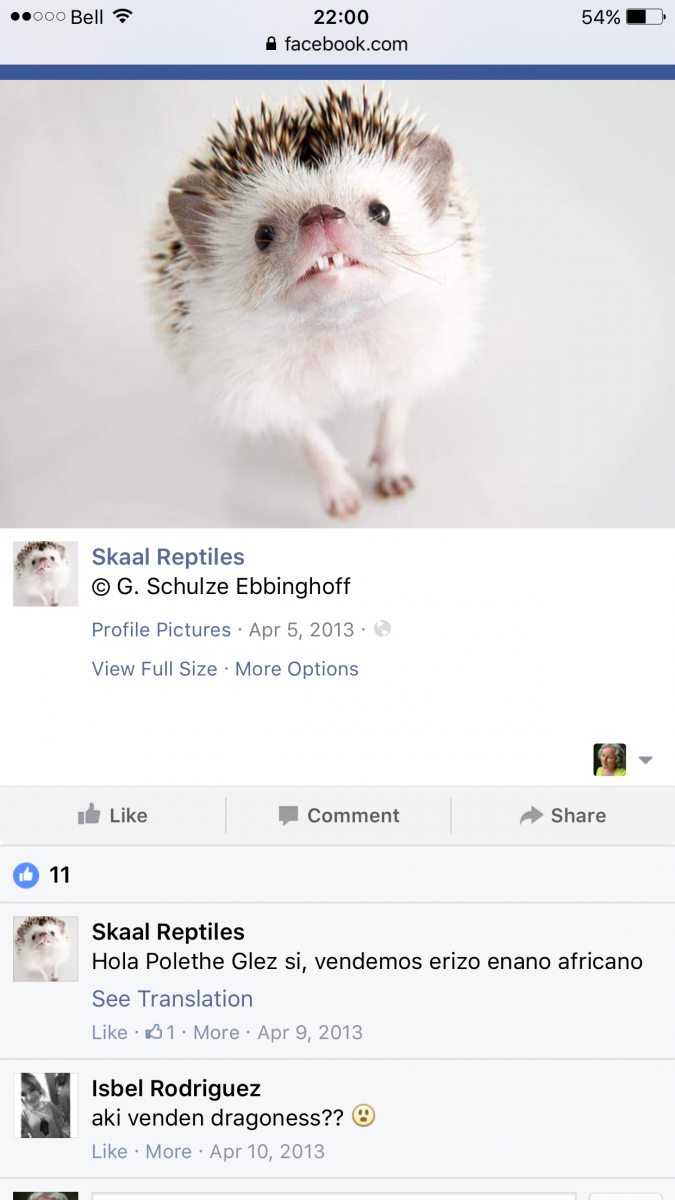Open the blue reactions count showing 11

coord(42,875)
